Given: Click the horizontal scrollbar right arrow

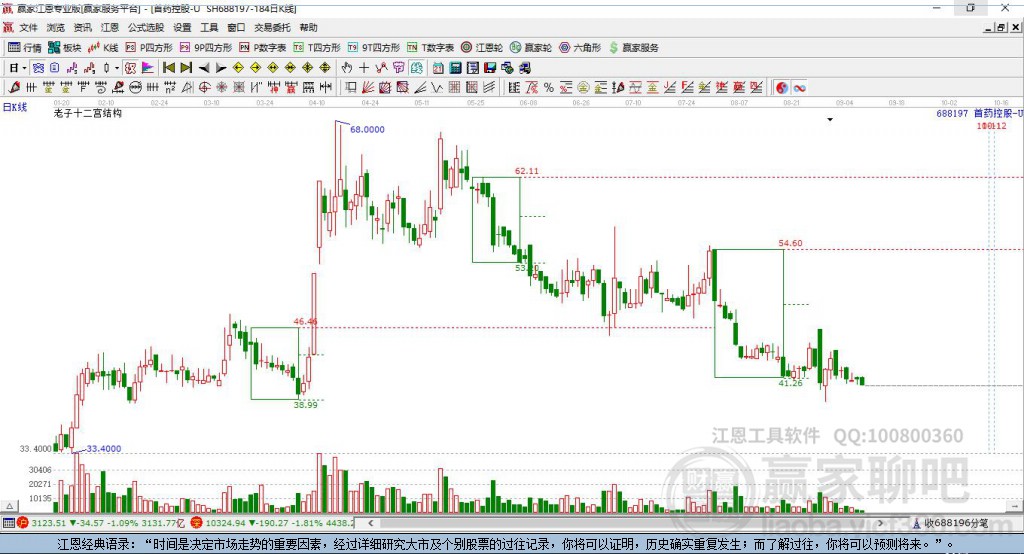Looking at the screenshot, I should coord(880,523).
